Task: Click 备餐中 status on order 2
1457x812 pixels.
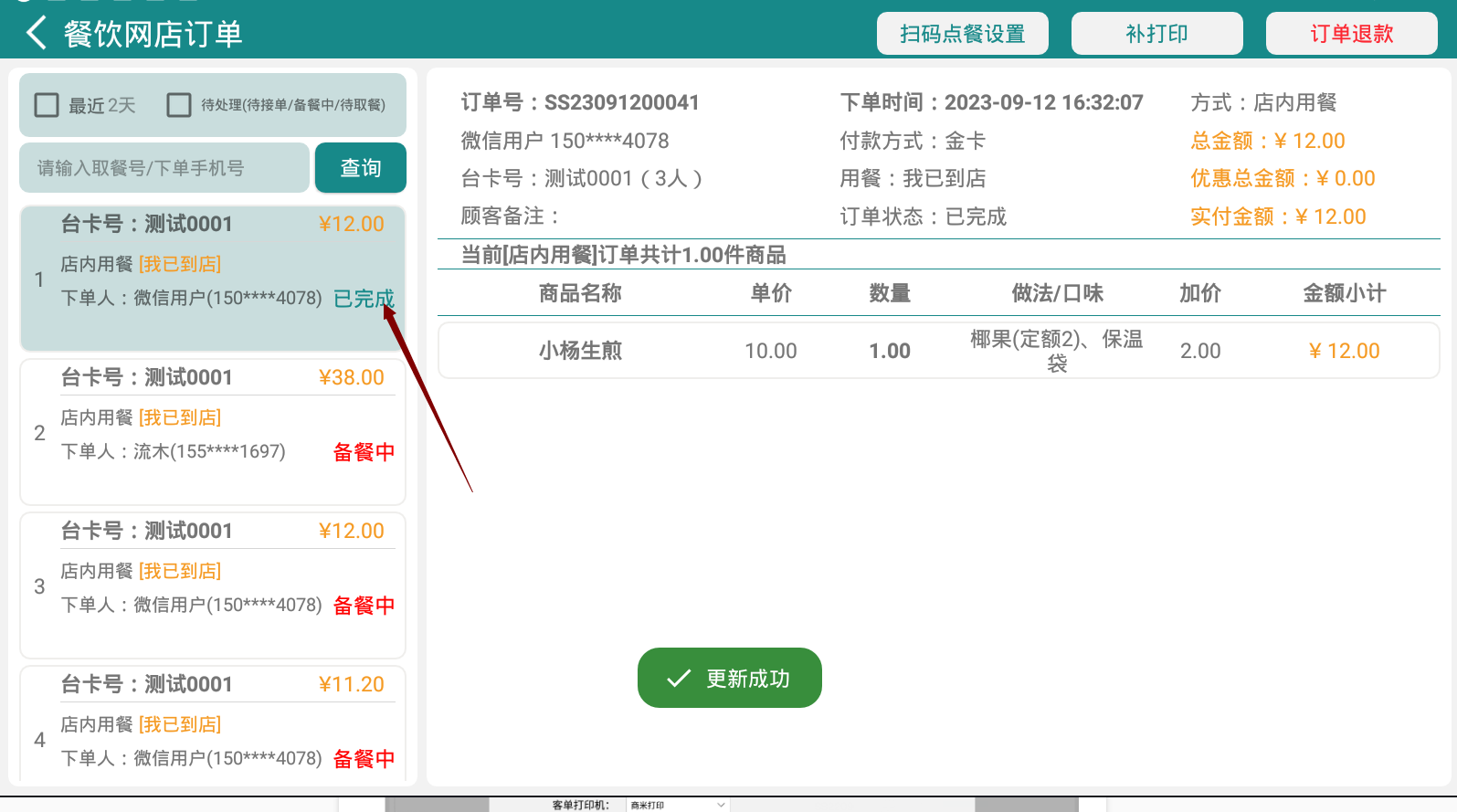Action: tap(364, 452)
